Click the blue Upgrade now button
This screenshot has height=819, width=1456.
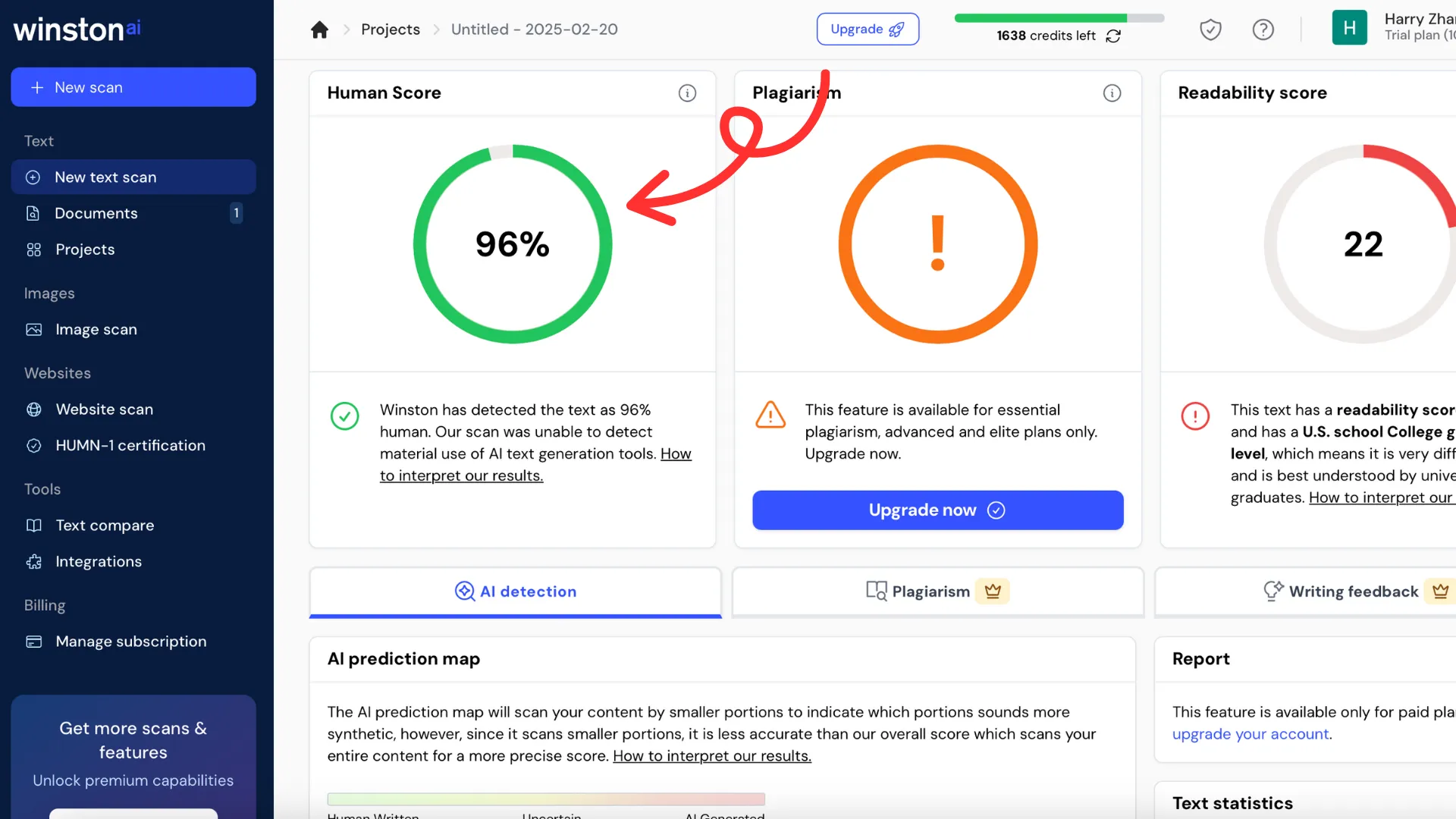point(937,510)
